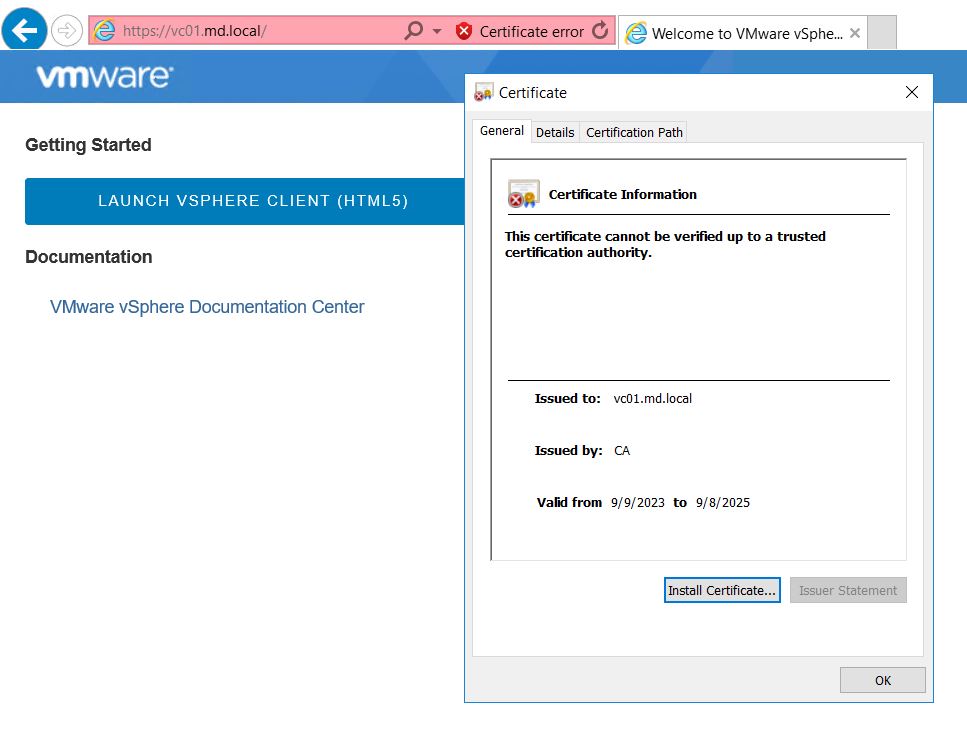Viewport: 967px width, 755px height.
Task: Click the vmware logo in the header
Action: (105, 76)
